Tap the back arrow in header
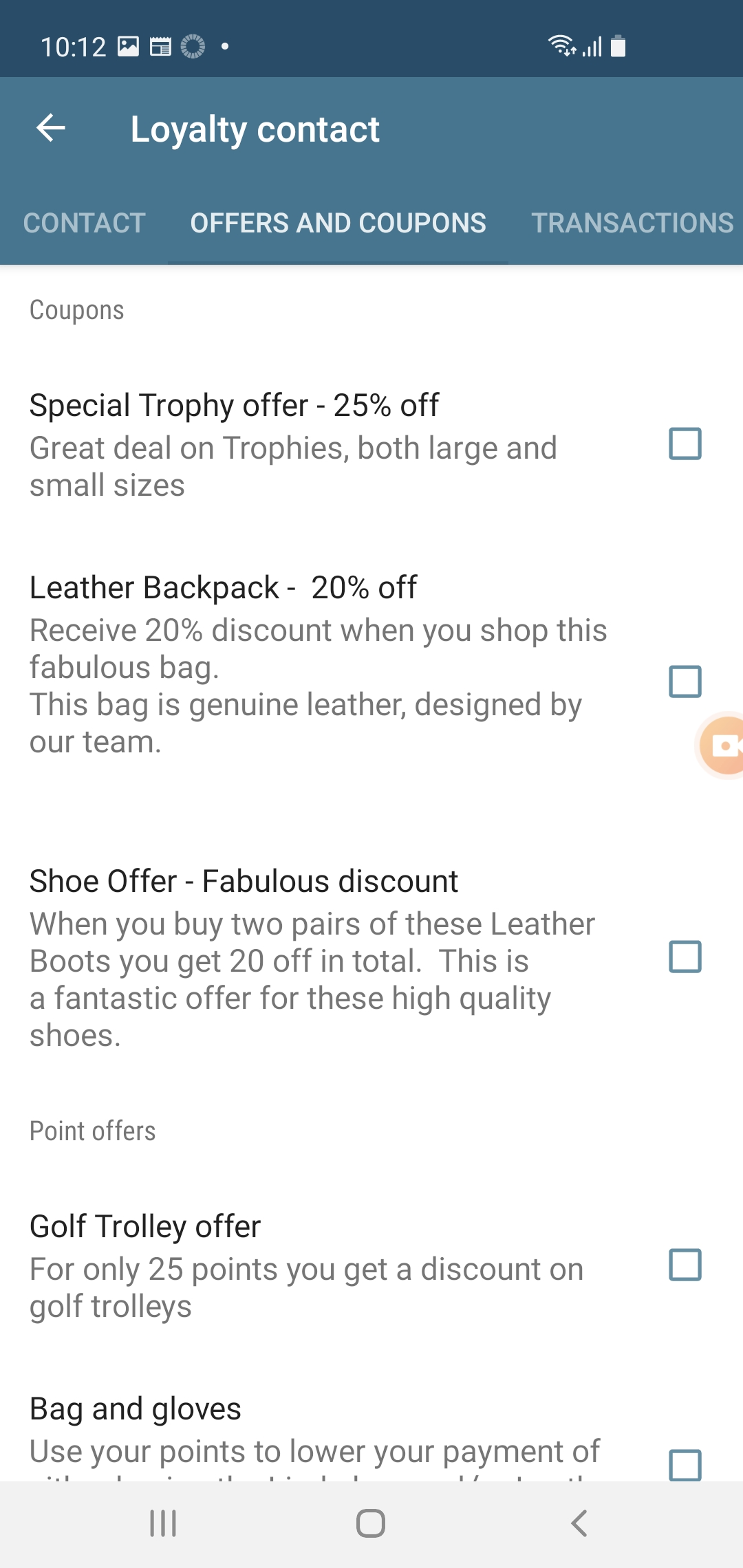Image resolution: width=743 pixels, height=1568 pixels. (x=51, y=128)
